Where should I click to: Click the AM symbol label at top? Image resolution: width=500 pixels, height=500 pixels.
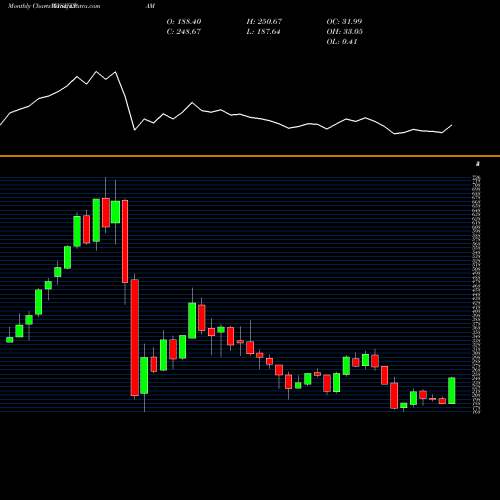[x=150, y=6]
